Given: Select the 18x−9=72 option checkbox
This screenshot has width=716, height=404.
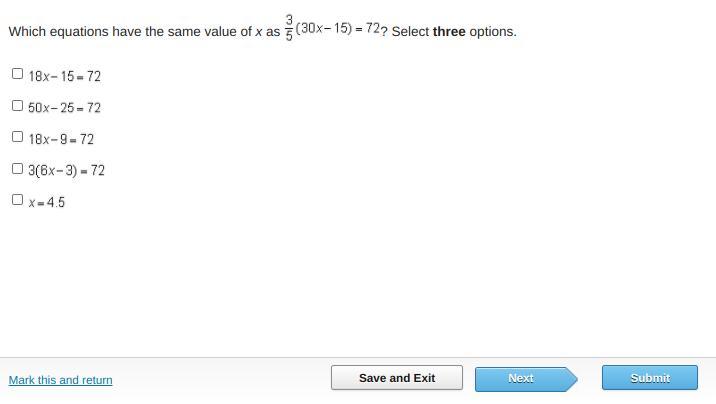Looking at the screenshot, I should point(17,137).
